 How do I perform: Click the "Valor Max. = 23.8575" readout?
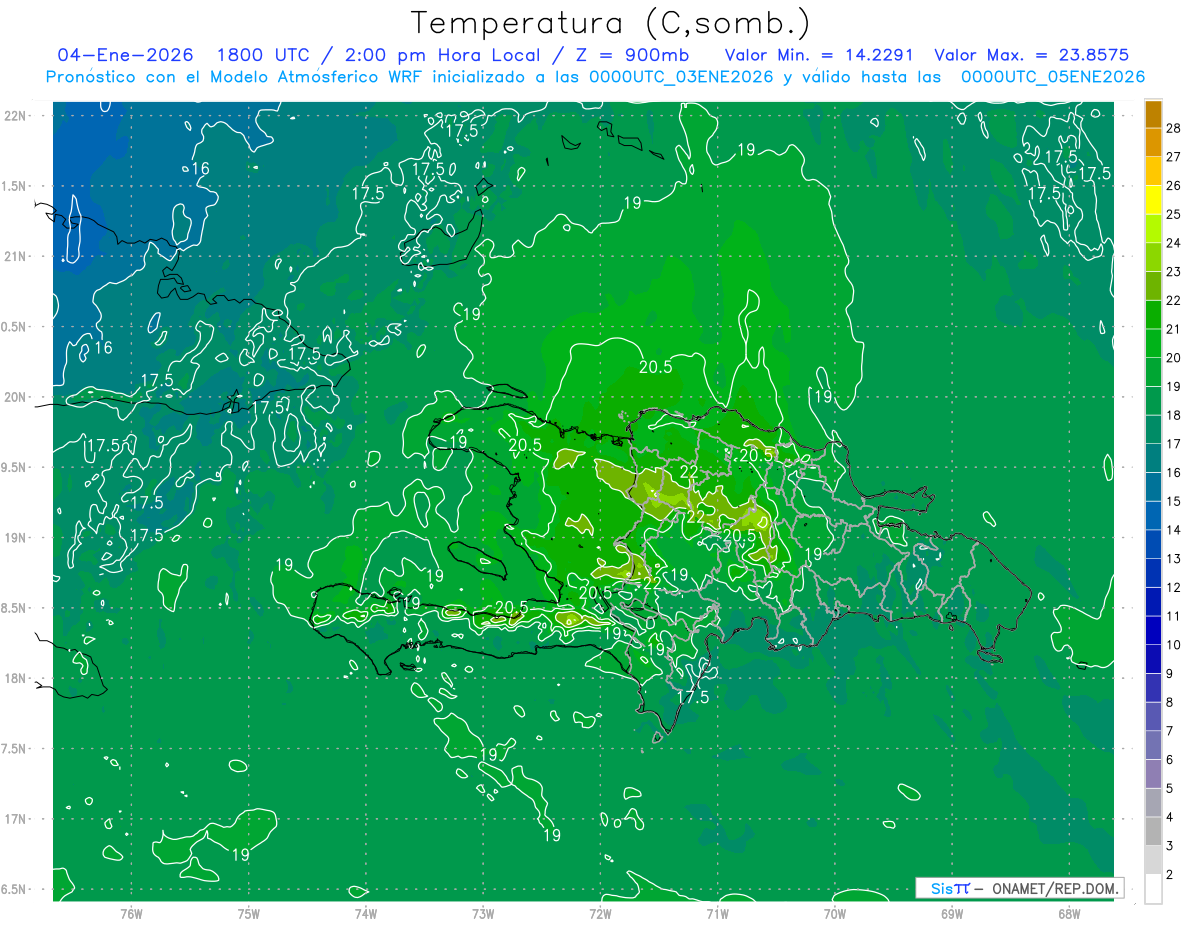(x=1032, y=55)
